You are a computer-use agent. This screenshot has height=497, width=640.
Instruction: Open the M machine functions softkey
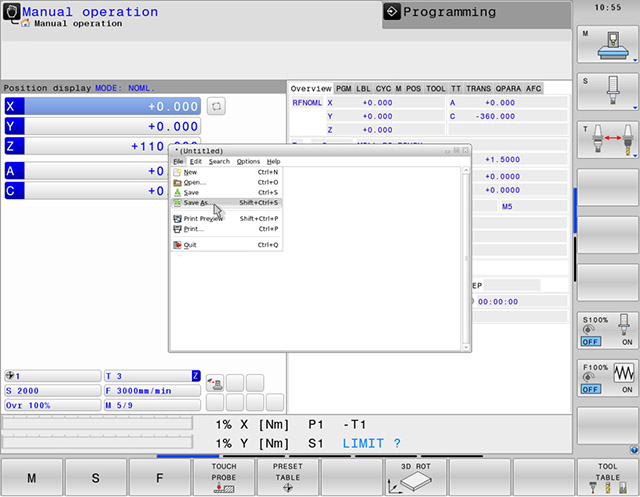608,44
